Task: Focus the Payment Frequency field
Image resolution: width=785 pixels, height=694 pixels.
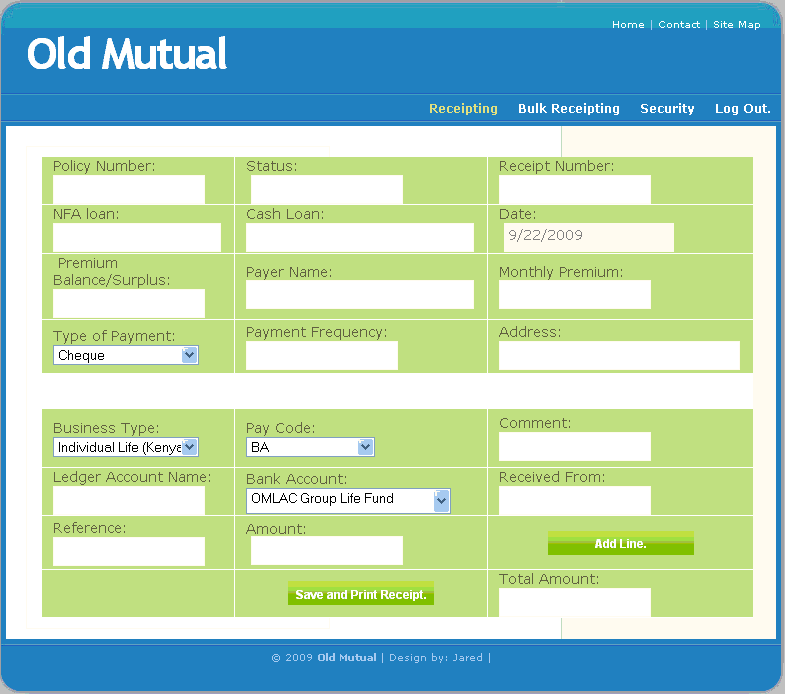Action: [322, 356]
